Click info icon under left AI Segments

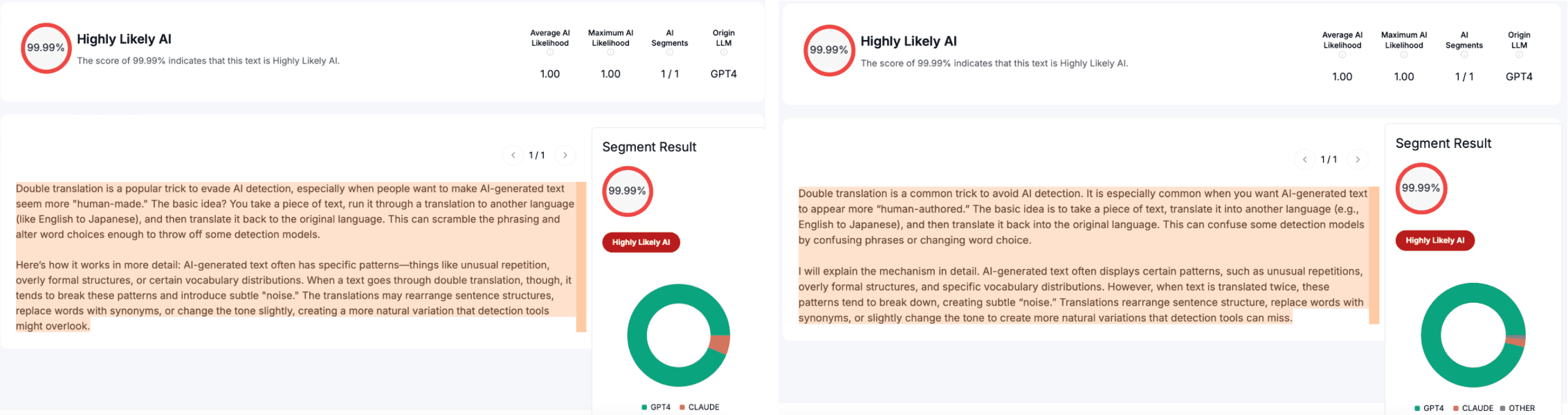coord(670,53)
